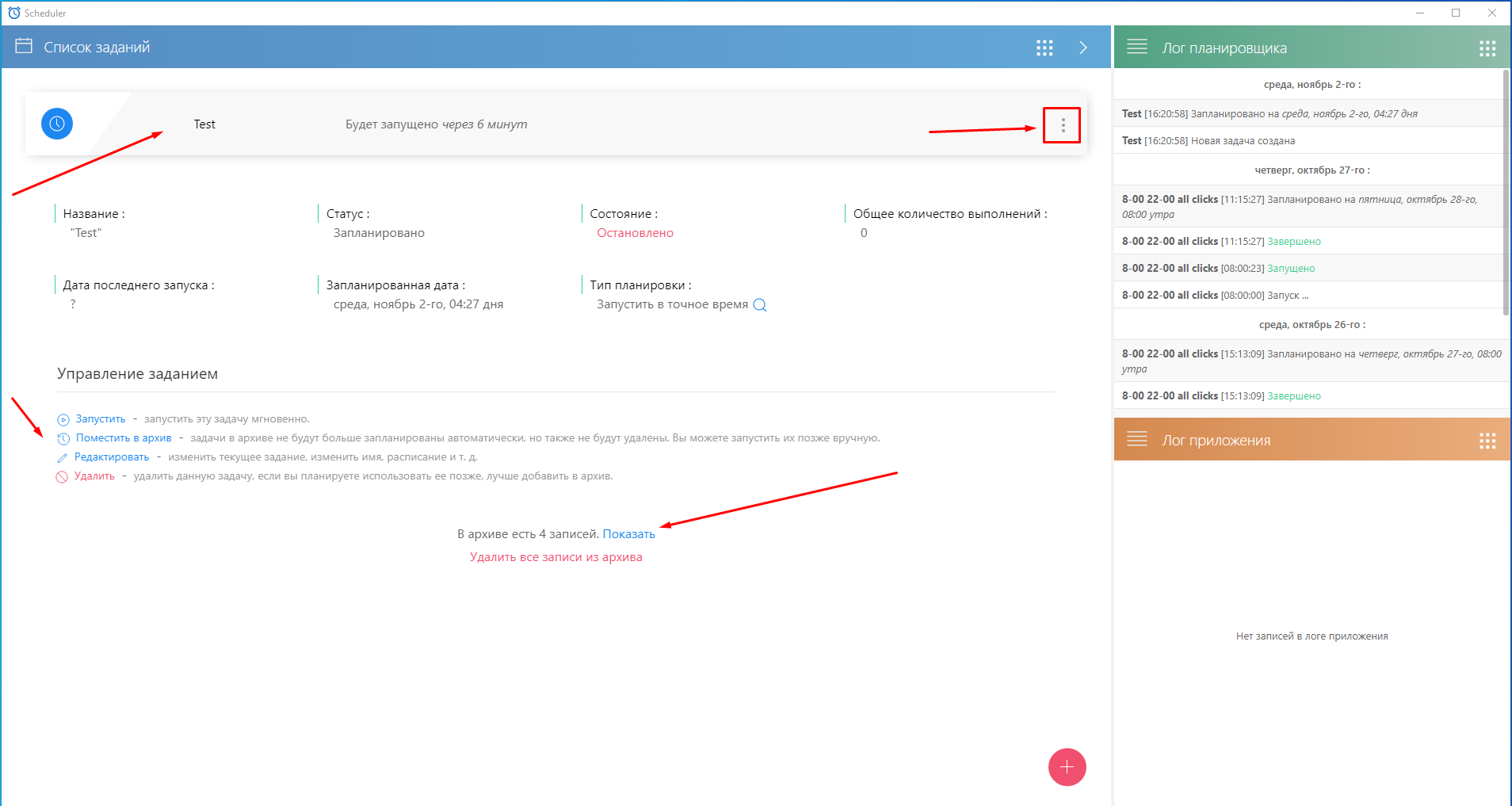1512x806 pixels.
Task: Click the blue clock icon of Test task
Action: point(57,124)
